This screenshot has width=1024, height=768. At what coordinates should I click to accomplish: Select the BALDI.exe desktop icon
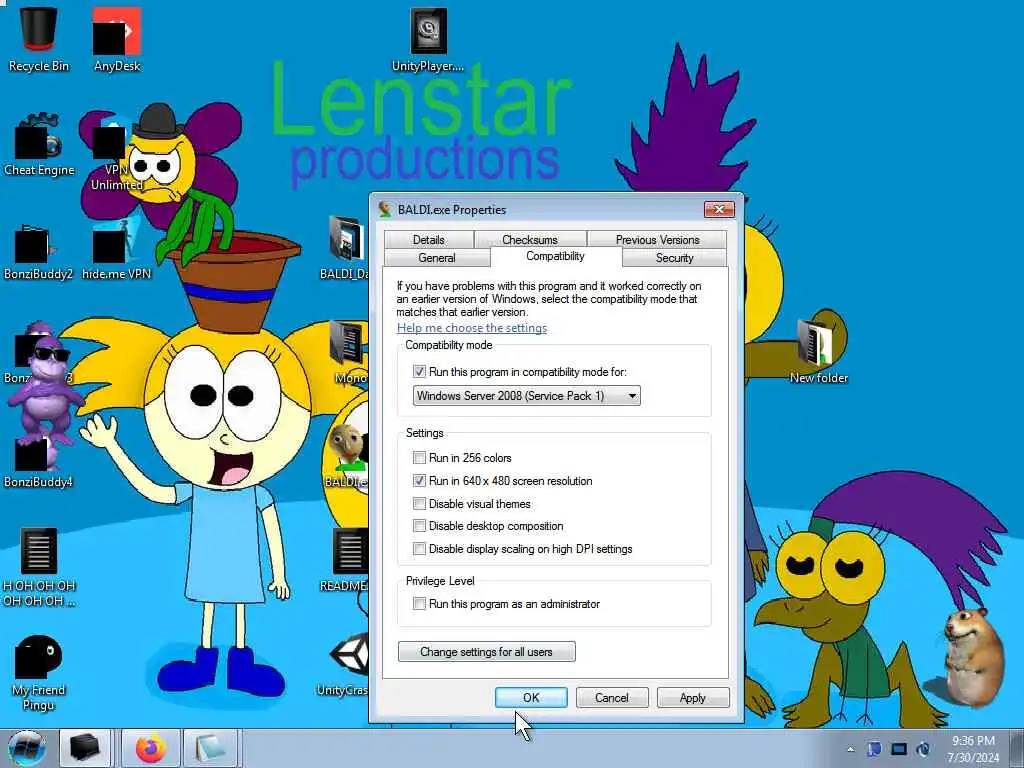click(x=347, y=457)
